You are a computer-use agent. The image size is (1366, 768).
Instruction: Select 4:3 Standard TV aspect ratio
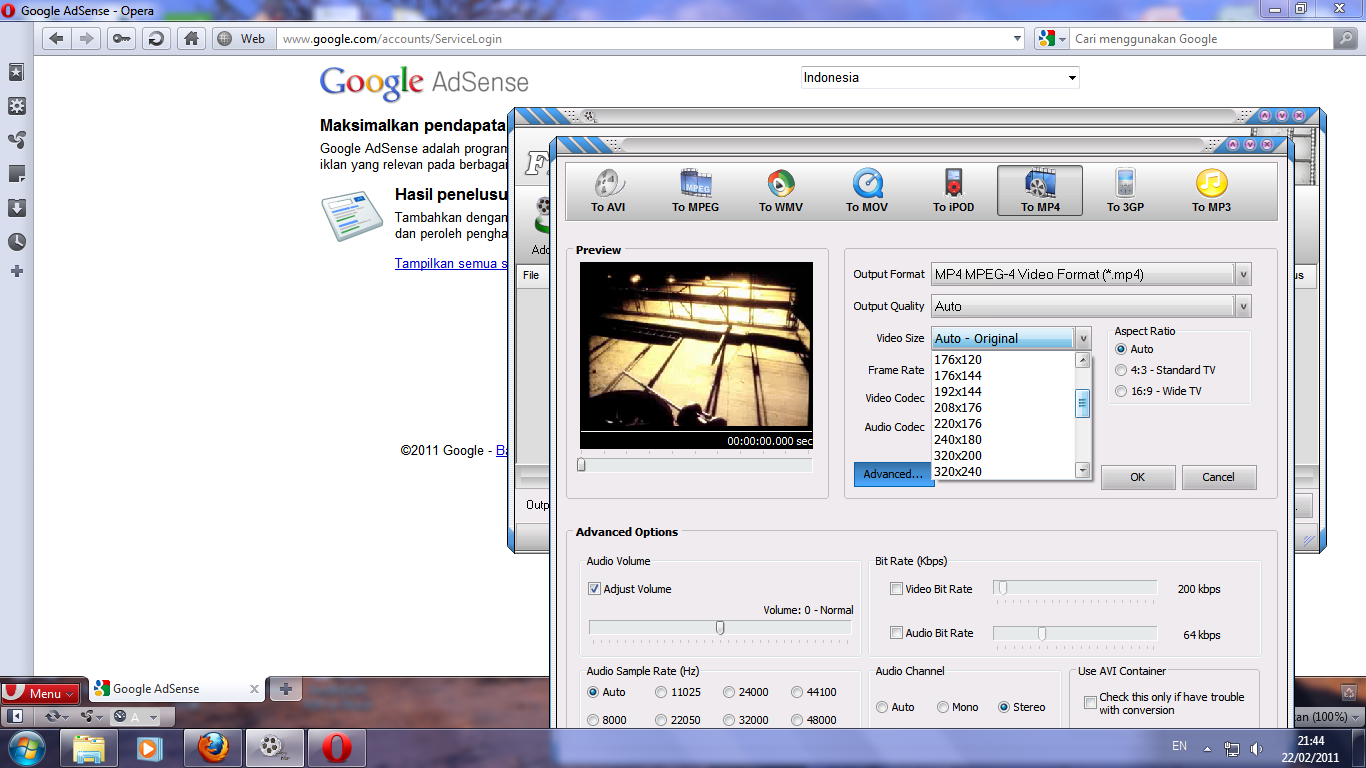point(1121,370)
